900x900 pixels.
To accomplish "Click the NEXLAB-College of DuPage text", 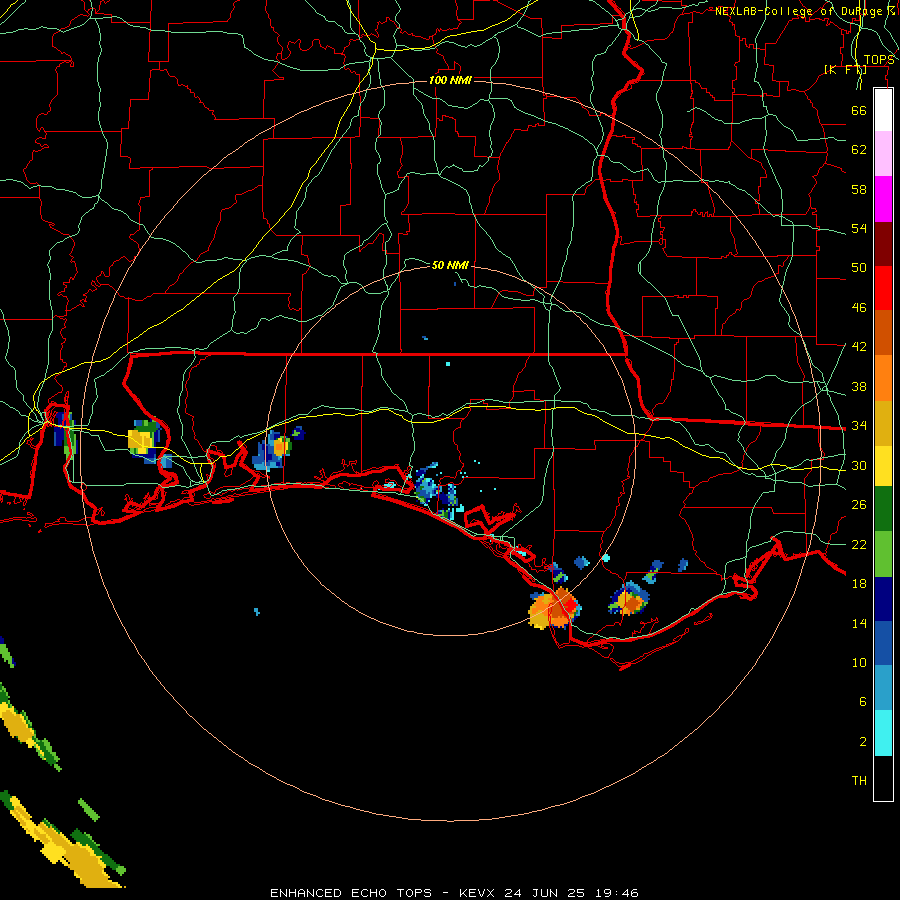I will tap(798, 11).
